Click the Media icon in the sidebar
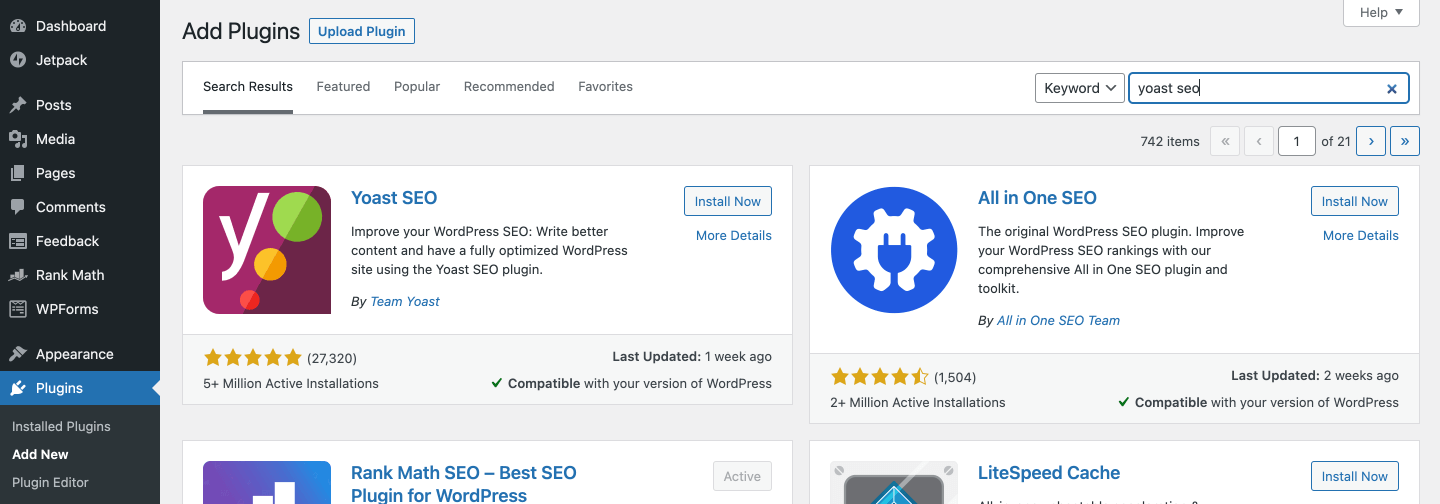This screenshot has width=1440, height=504. (x=18, y=139)
